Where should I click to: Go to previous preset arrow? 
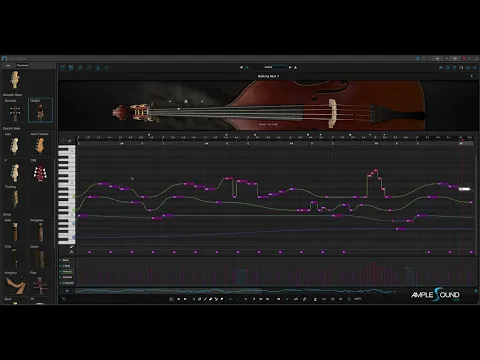[241, 67]
